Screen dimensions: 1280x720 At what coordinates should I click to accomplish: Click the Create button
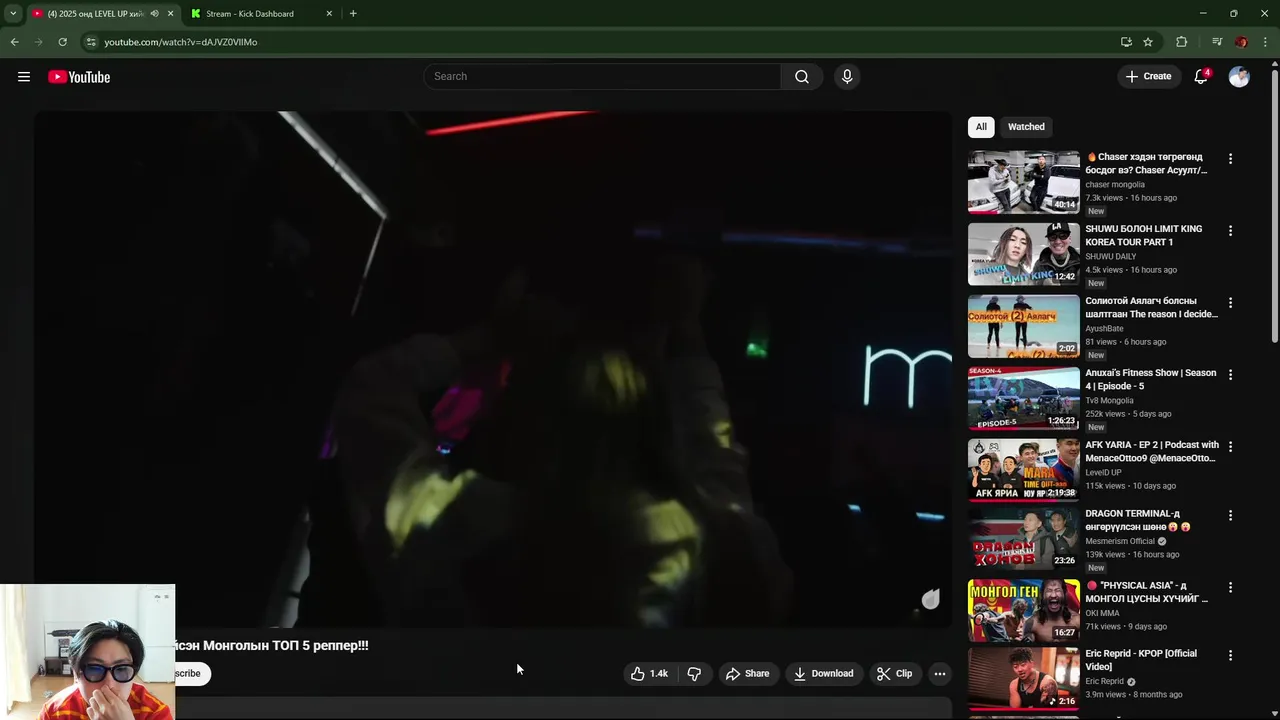point(1148,77)
